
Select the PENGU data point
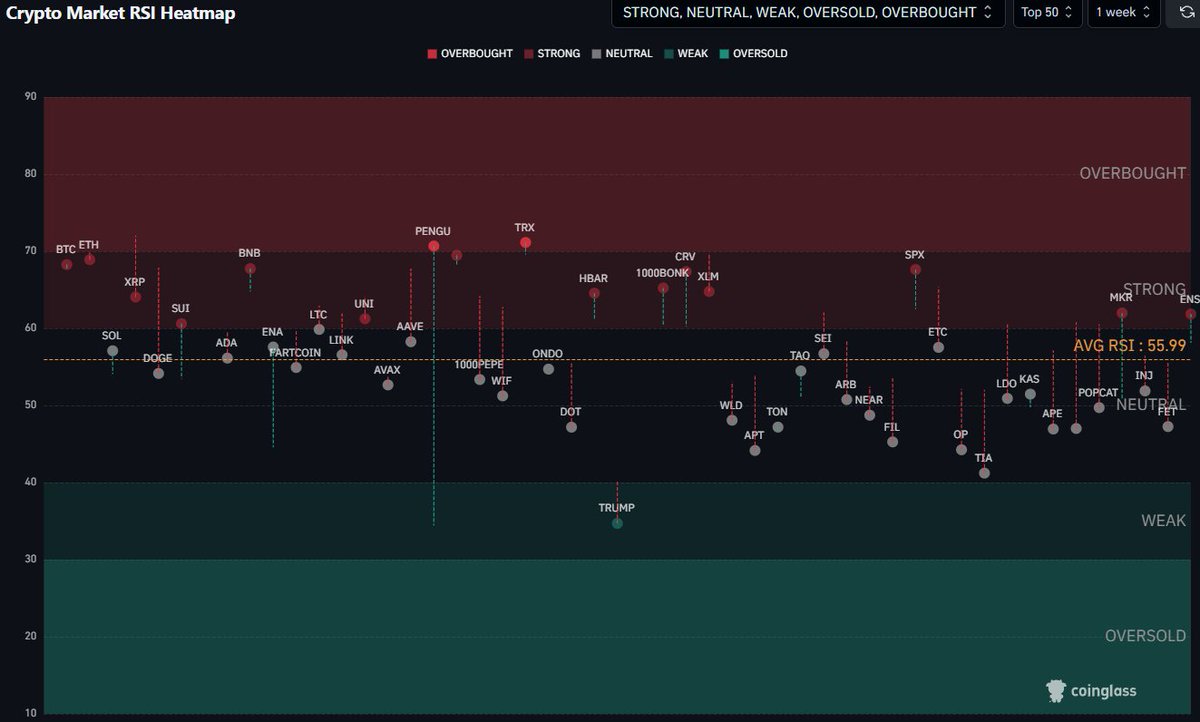tap(433, 246)
